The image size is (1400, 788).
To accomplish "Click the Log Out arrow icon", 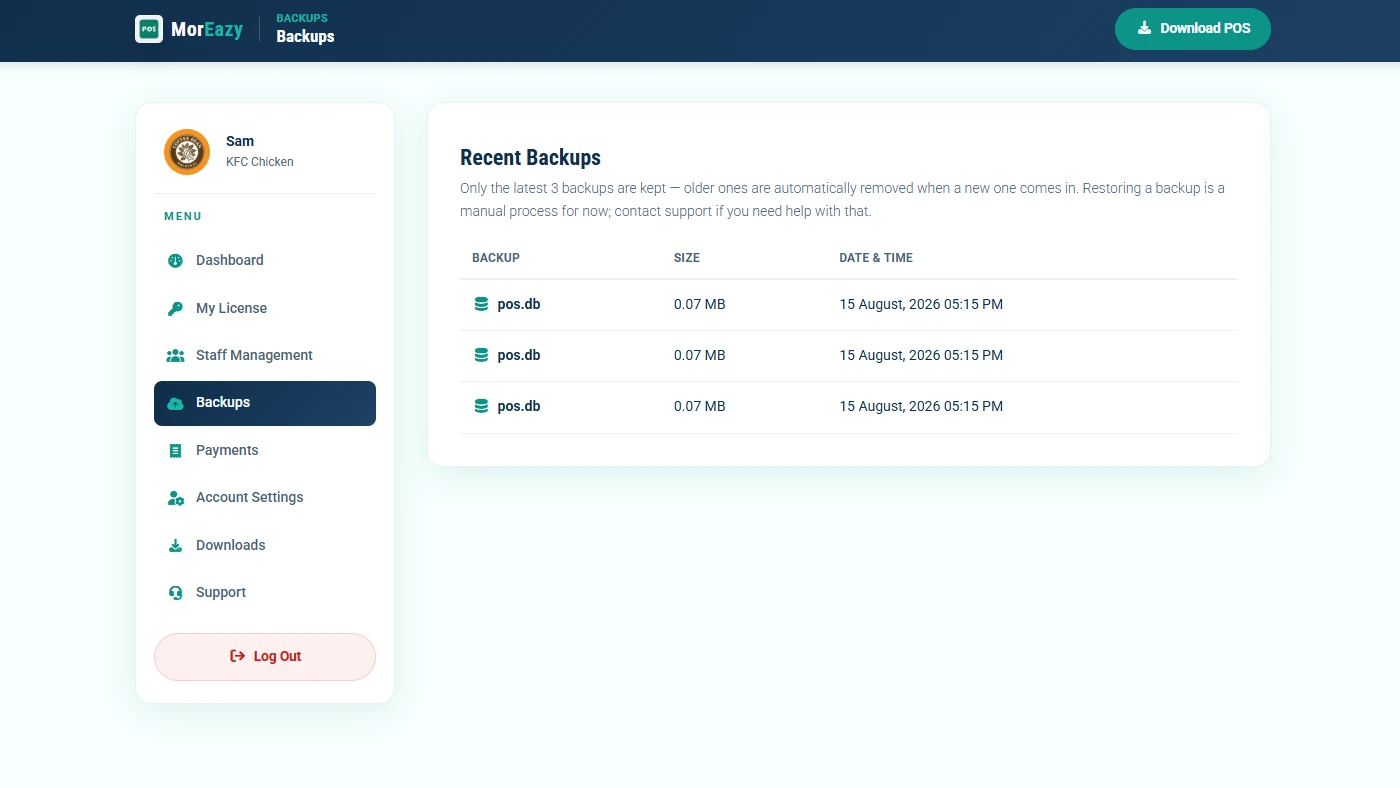I will (237, 656).
